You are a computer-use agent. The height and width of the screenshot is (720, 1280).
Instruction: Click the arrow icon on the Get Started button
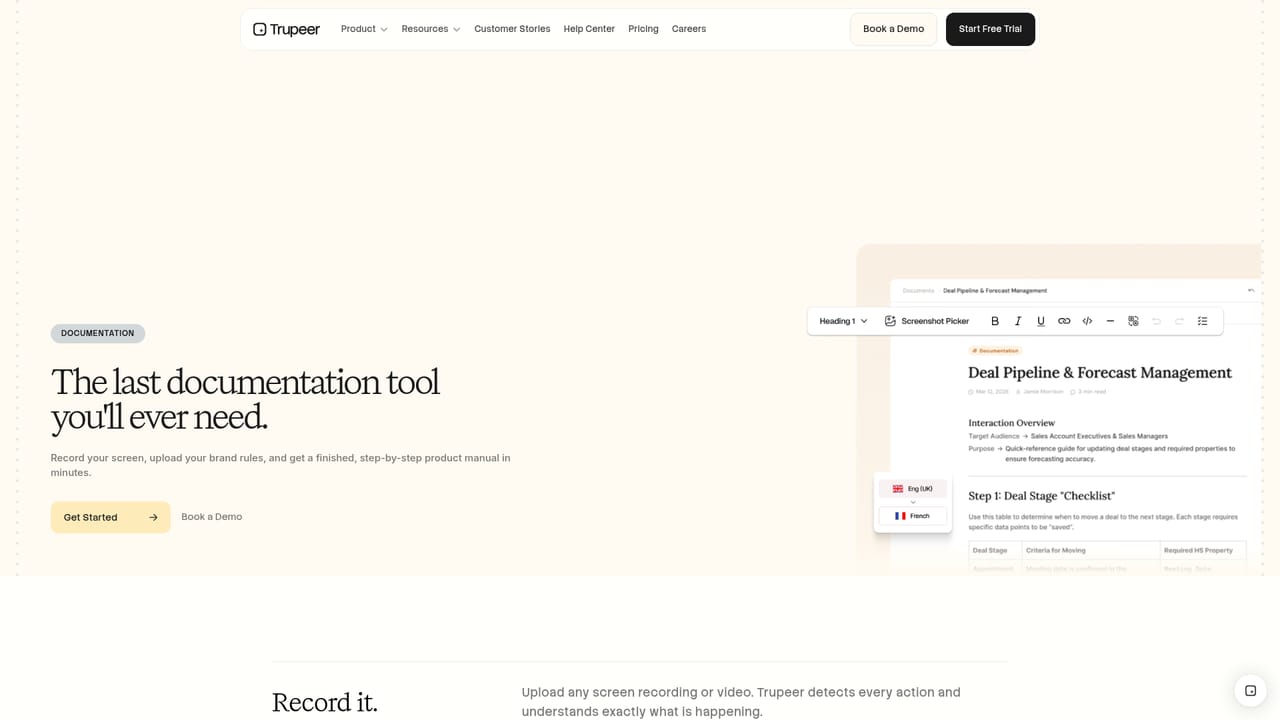(x=153, y=517)
